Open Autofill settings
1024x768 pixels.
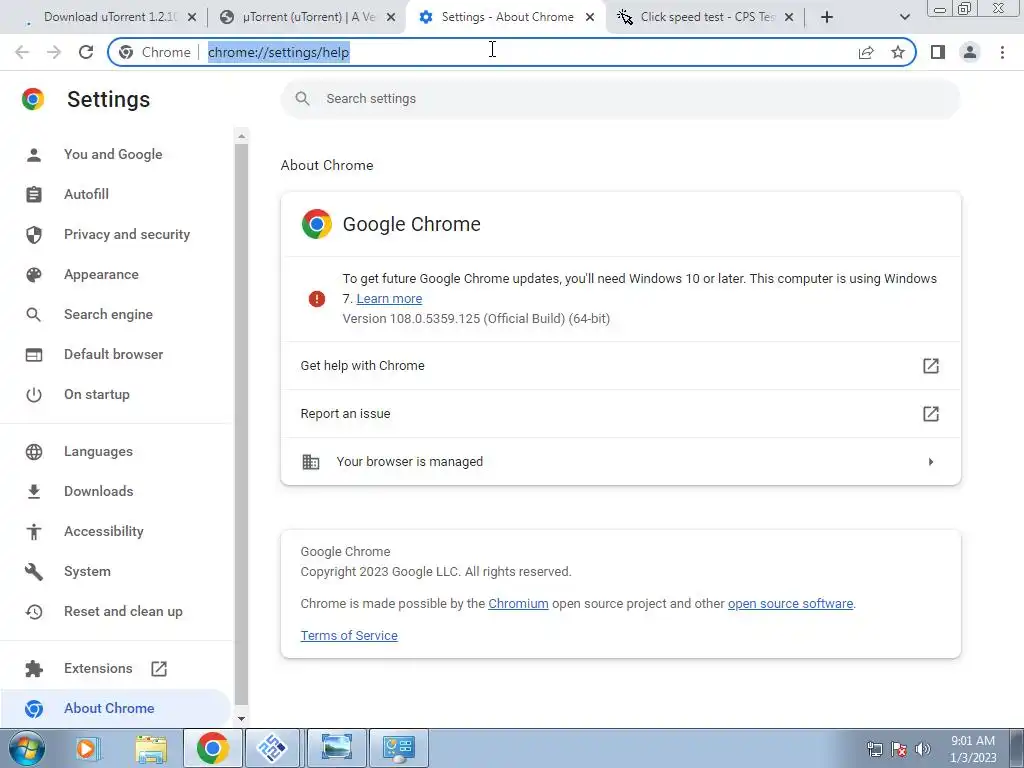click(x=114, y=195)
